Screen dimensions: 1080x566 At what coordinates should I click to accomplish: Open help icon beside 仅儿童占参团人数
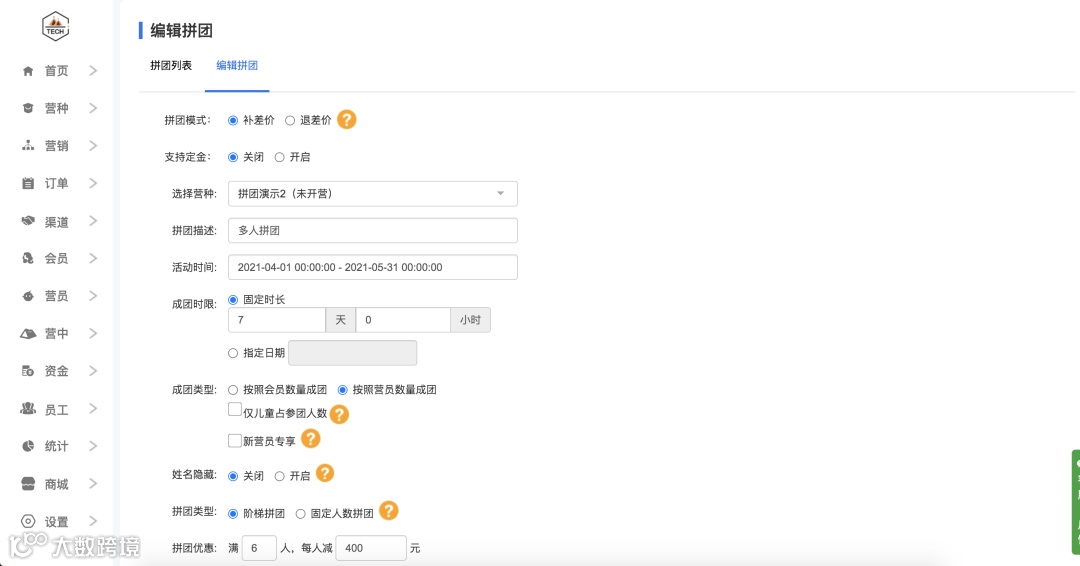coord(339,414)
